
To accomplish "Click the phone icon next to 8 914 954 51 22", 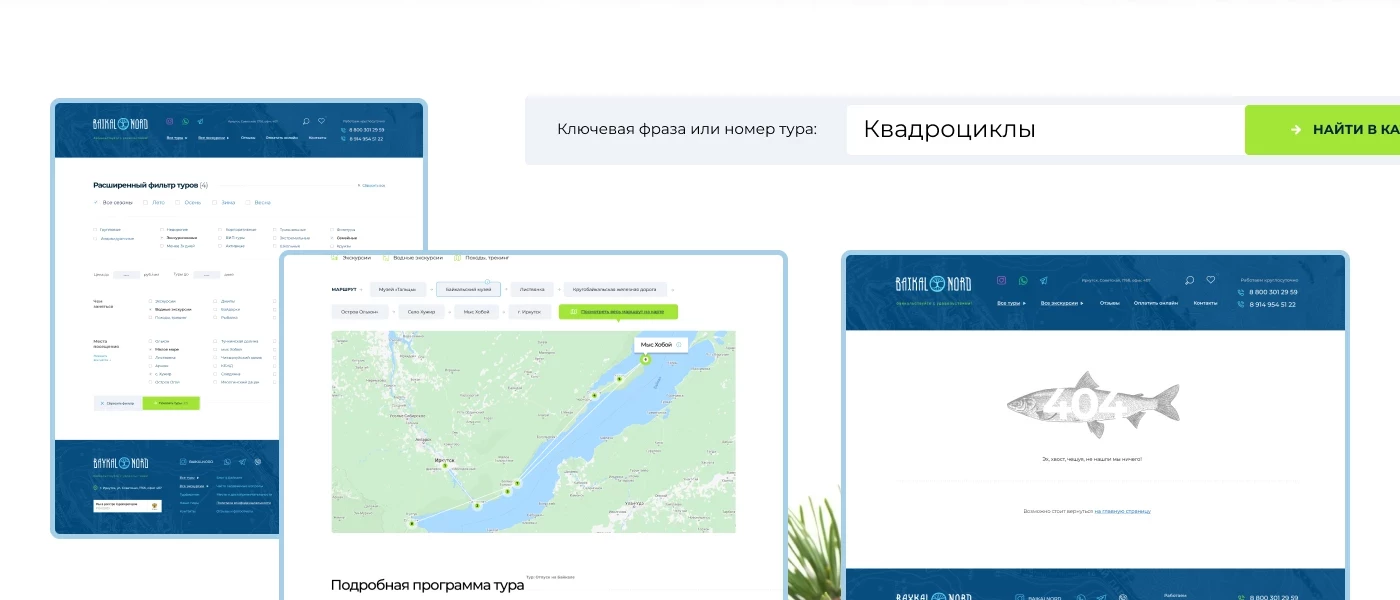I will pyautogui.click(x=1240, y=305).
